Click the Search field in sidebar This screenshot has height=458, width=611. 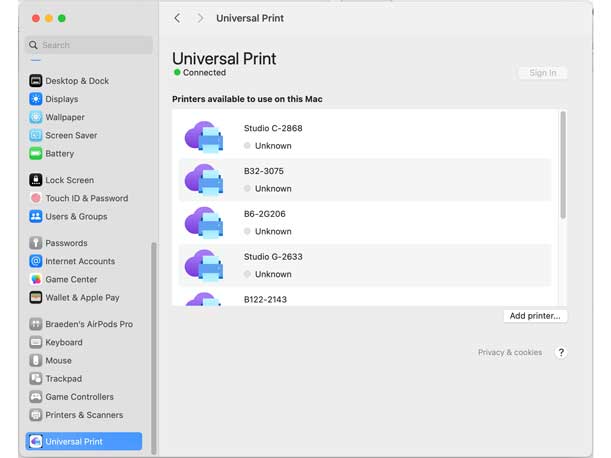[89, 45]
